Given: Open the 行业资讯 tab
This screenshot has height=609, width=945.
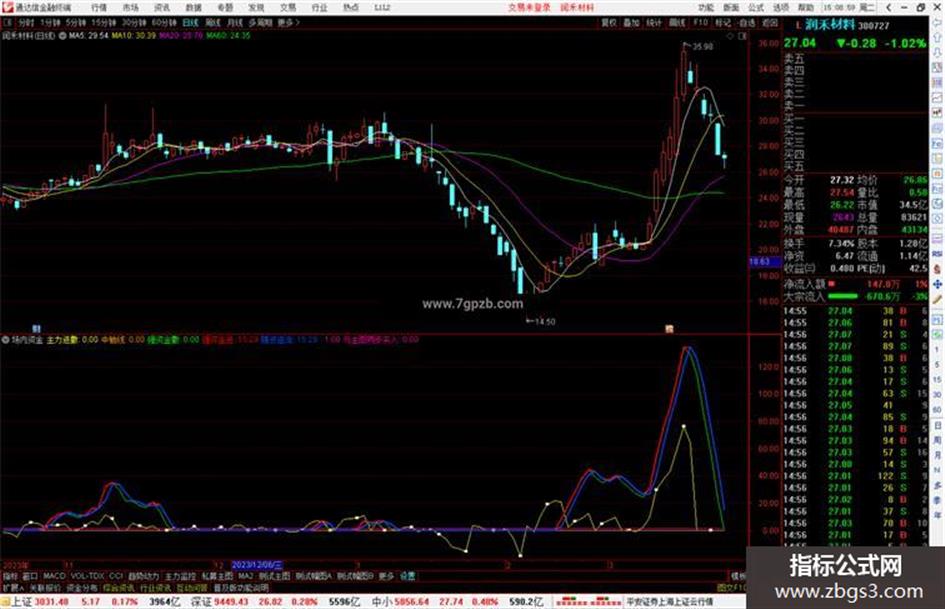Looking at the screenshot, I should (155, 587).
